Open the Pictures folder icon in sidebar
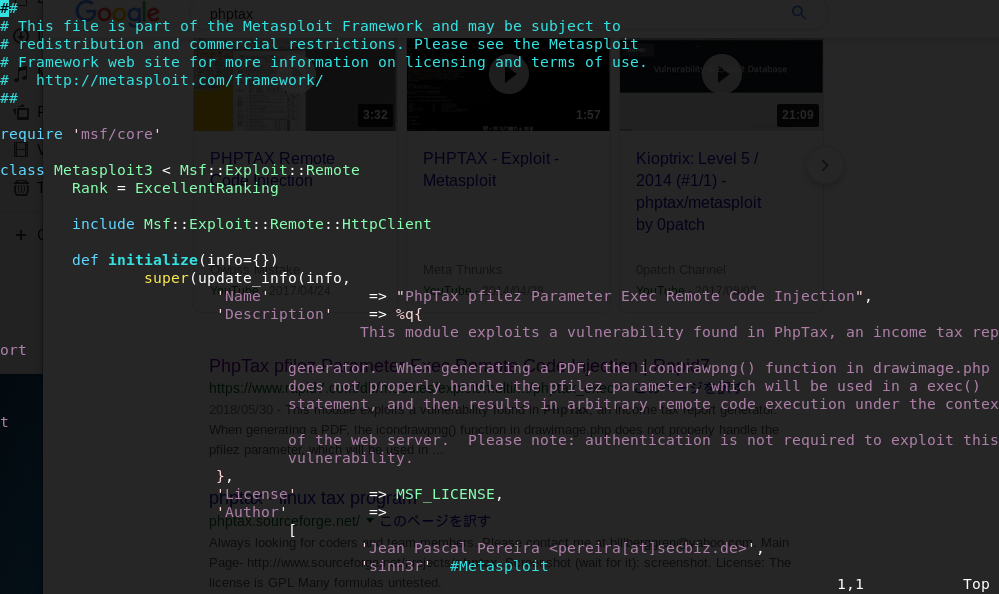The image size is (999, 594). [22, 113]
